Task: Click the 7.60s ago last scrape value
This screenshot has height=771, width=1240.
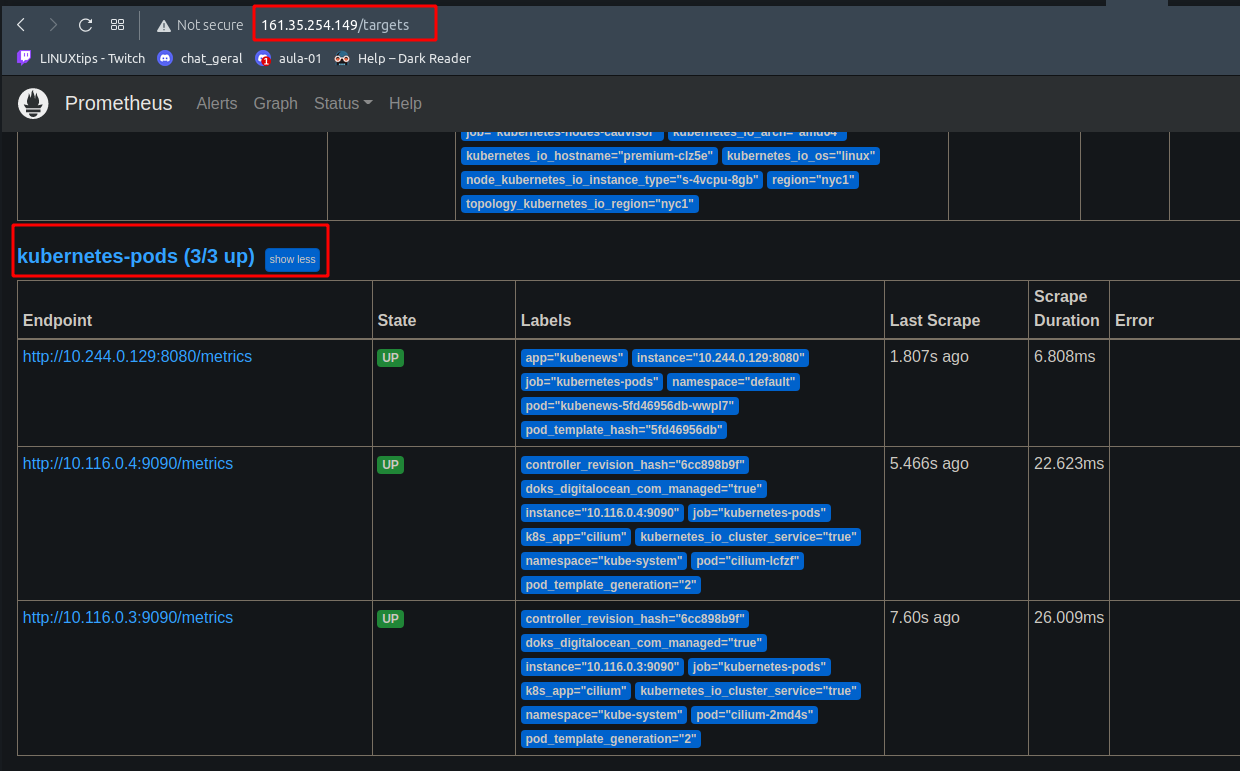Action: (925, 618)
